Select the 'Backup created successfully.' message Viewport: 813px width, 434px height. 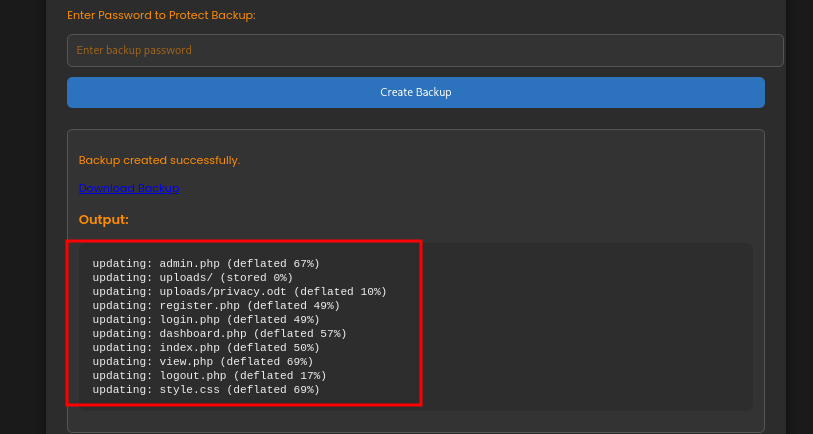pyautogui.click(x=159, y=160)
